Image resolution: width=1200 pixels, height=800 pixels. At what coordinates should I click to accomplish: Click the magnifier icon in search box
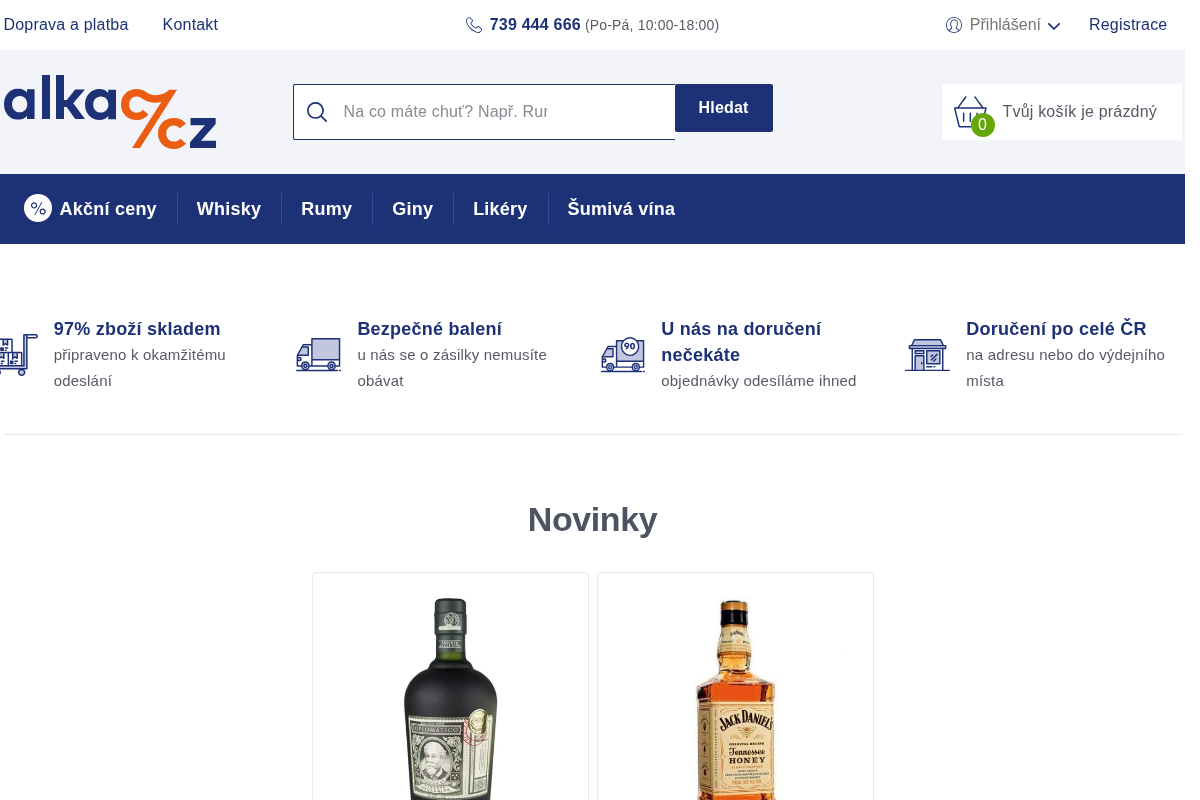[x=317, y=112]
